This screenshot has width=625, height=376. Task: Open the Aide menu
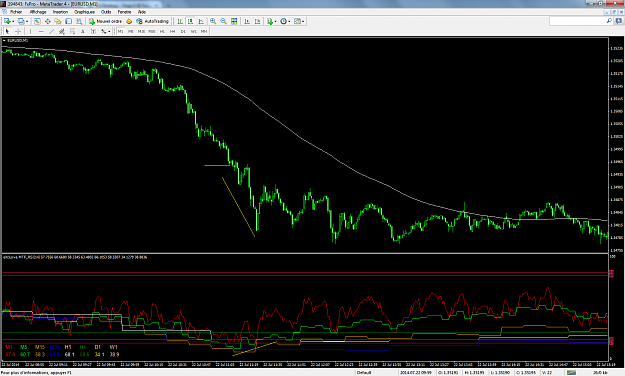[x=142, y=12]
